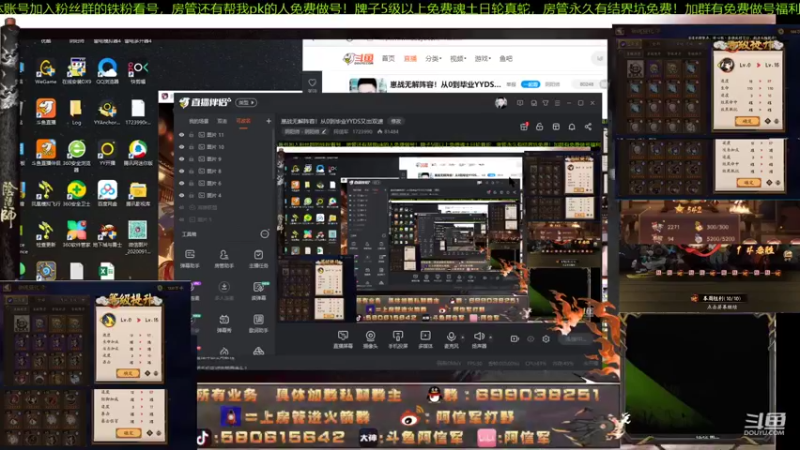Open 直播 on the Douyu navigation
The image size is (800, 450).
pyautogui.click(x=410, y=59)
